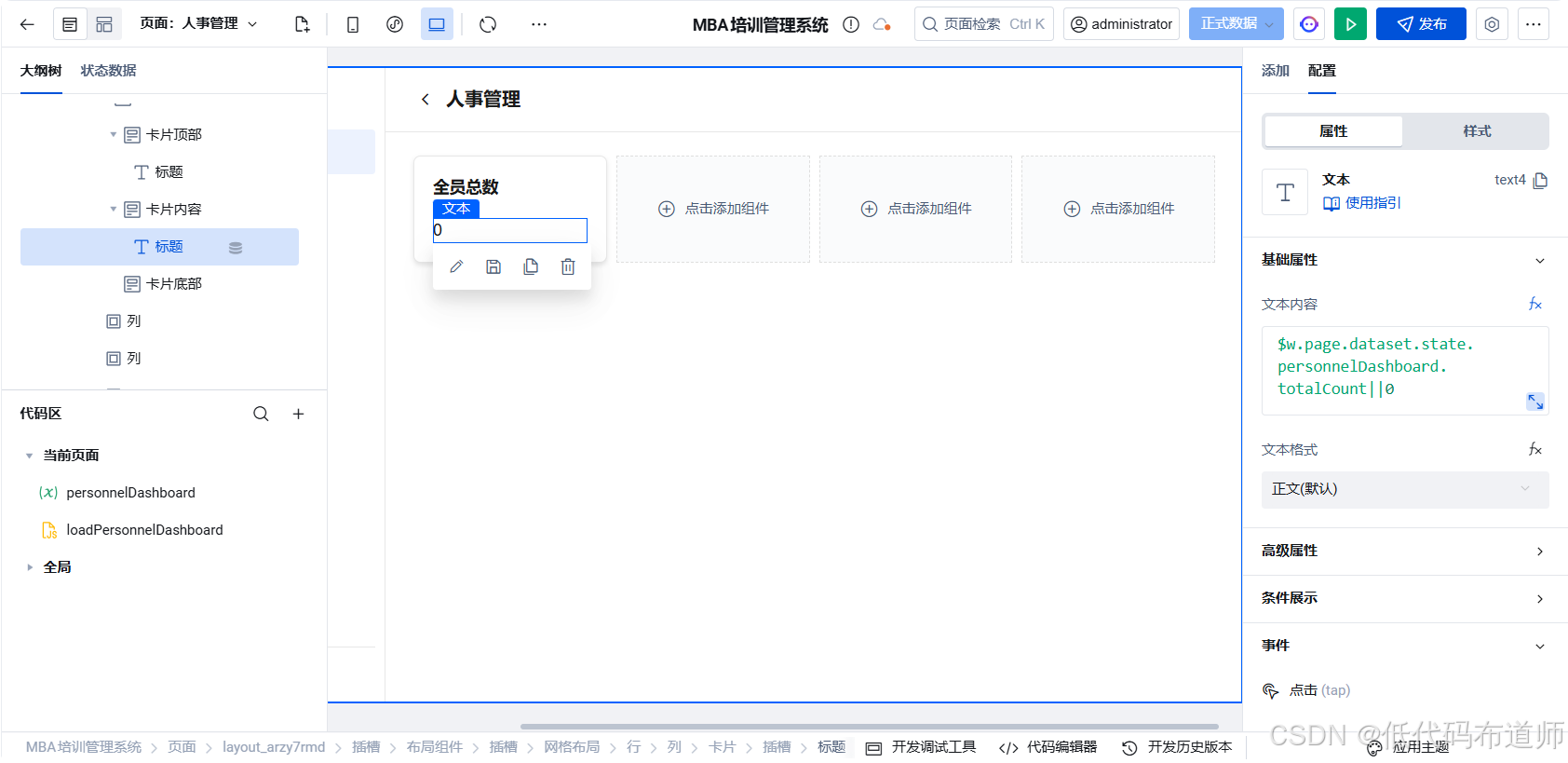Open the settings hexagon icon

pyautogui.click(x=1492, y=24)
